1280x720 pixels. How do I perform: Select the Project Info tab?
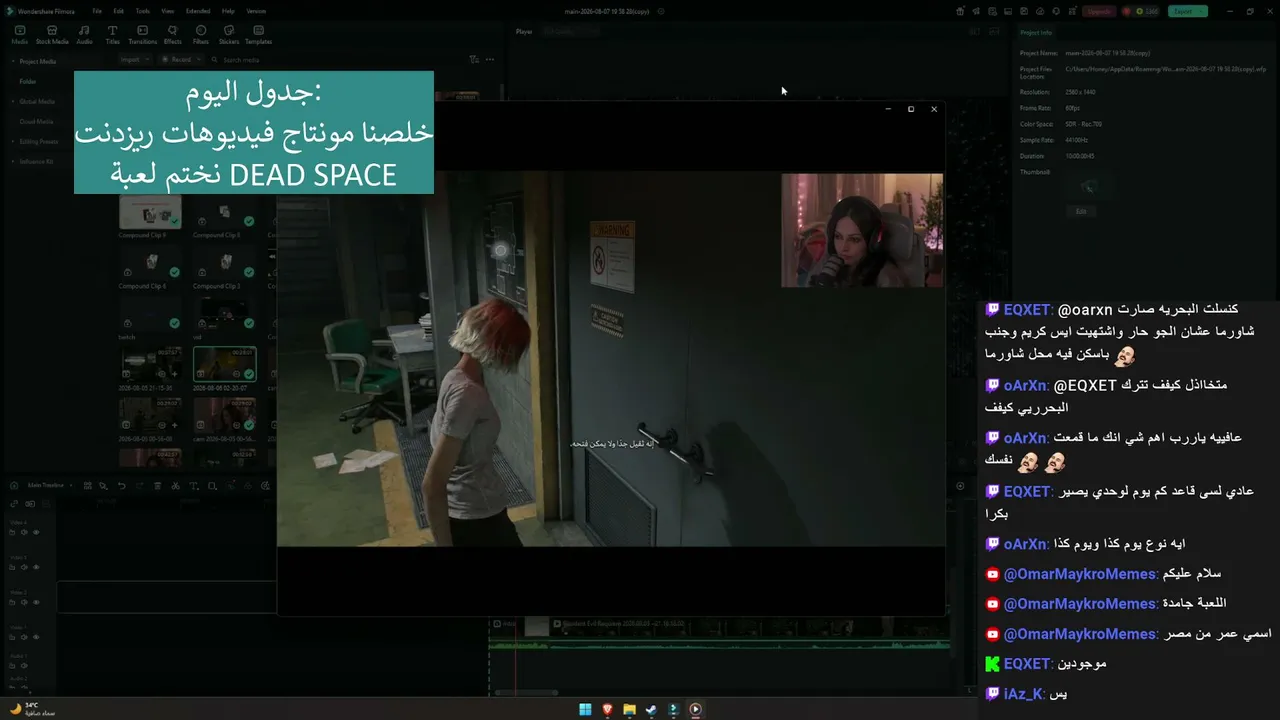pos(1036,32)
